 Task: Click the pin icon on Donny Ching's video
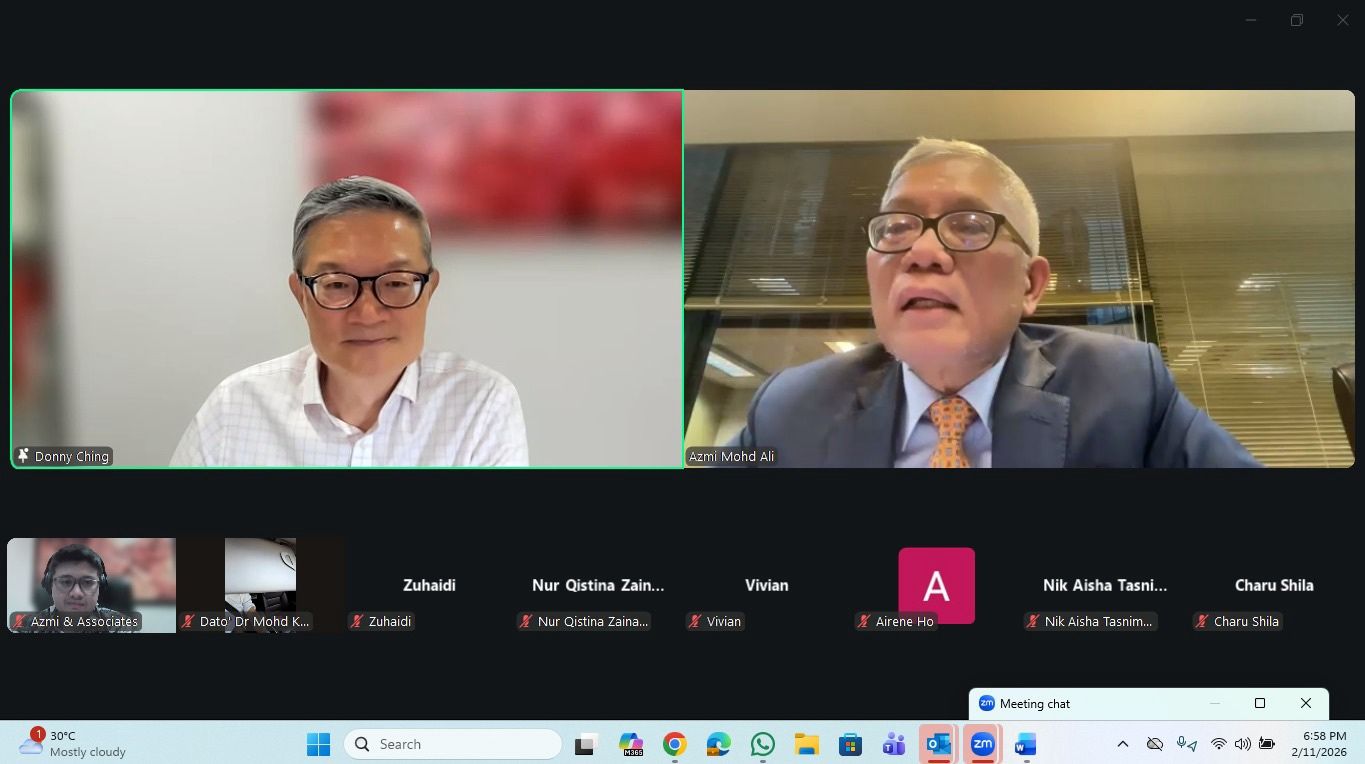click(23, 456)
